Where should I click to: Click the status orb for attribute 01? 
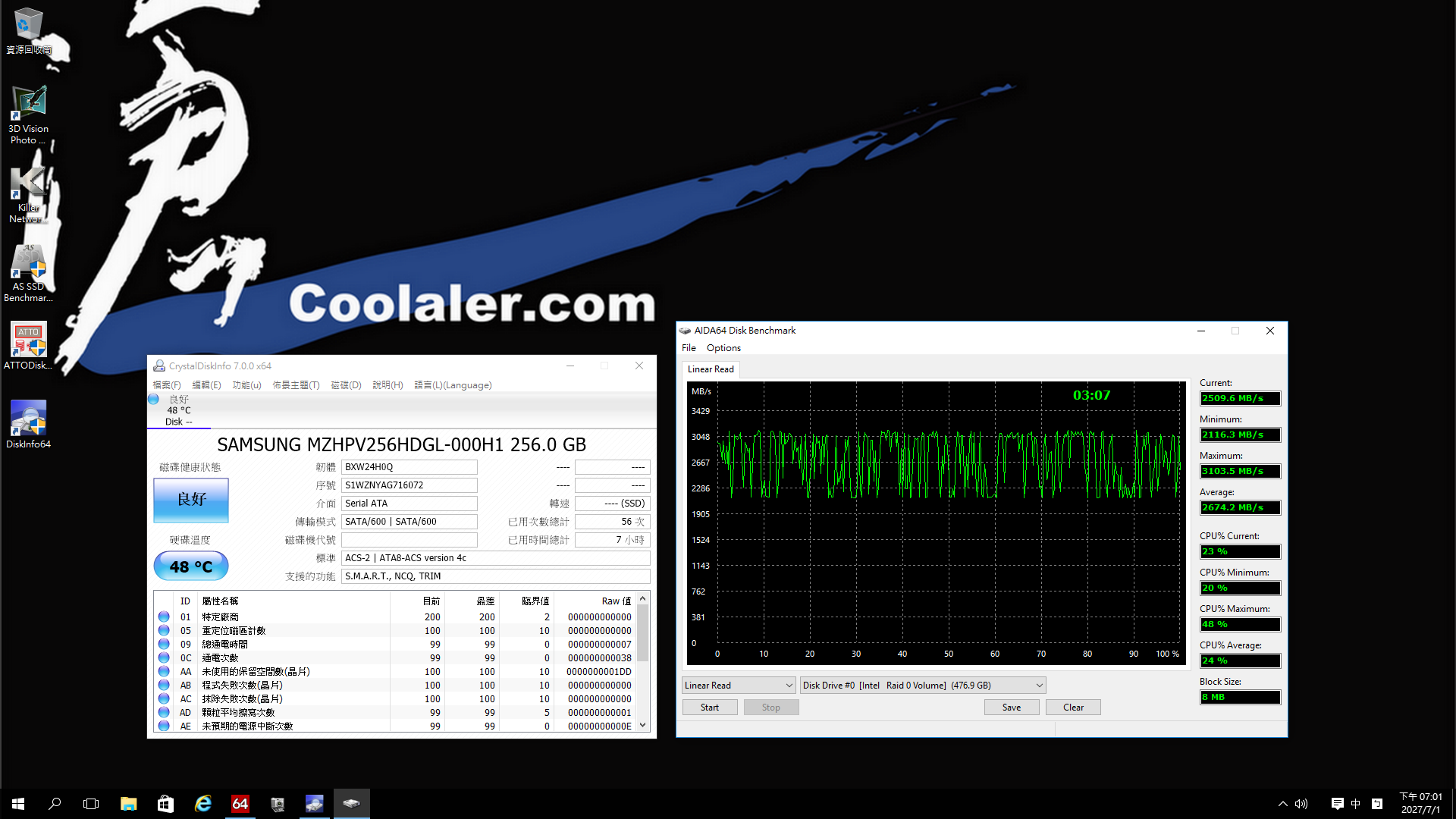click(x=164, y=617)
